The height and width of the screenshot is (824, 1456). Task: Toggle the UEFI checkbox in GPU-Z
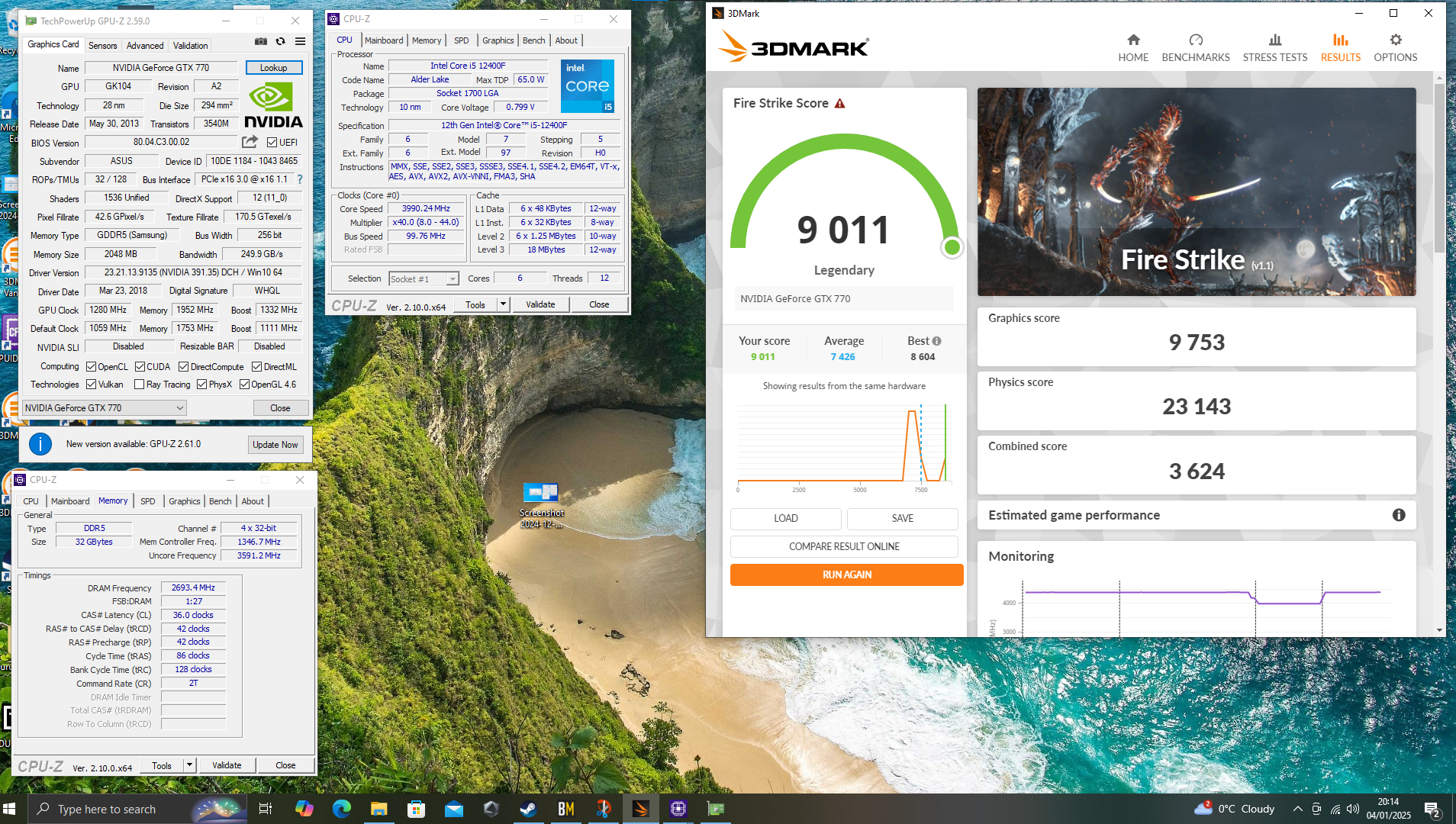tap(272, 143)
